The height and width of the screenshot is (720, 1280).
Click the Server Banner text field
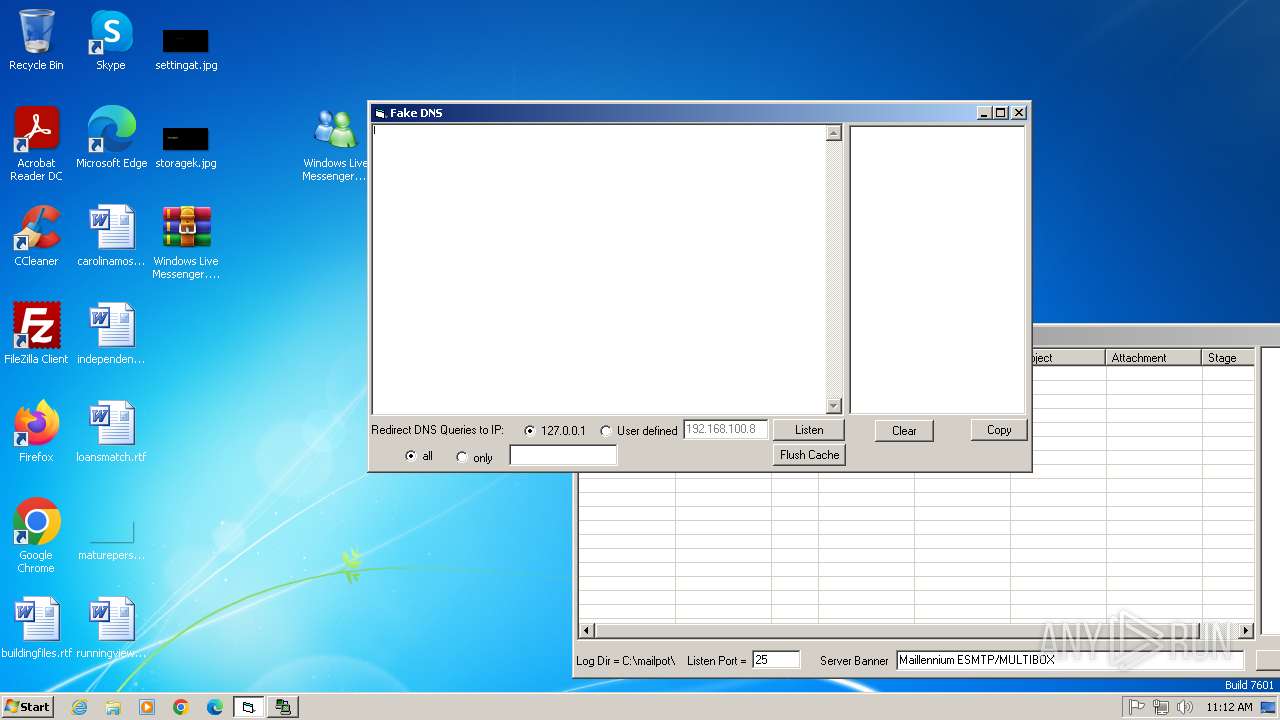click(1070, 660)
